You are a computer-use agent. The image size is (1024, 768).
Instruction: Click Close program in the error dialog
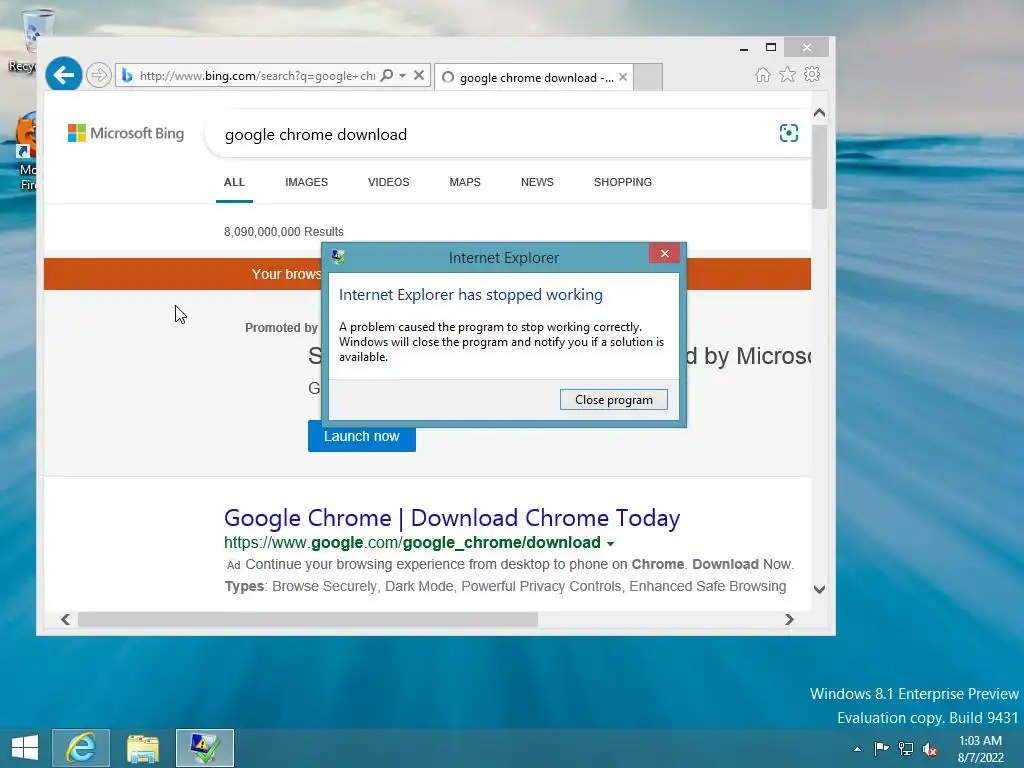(x=614, y=400)
